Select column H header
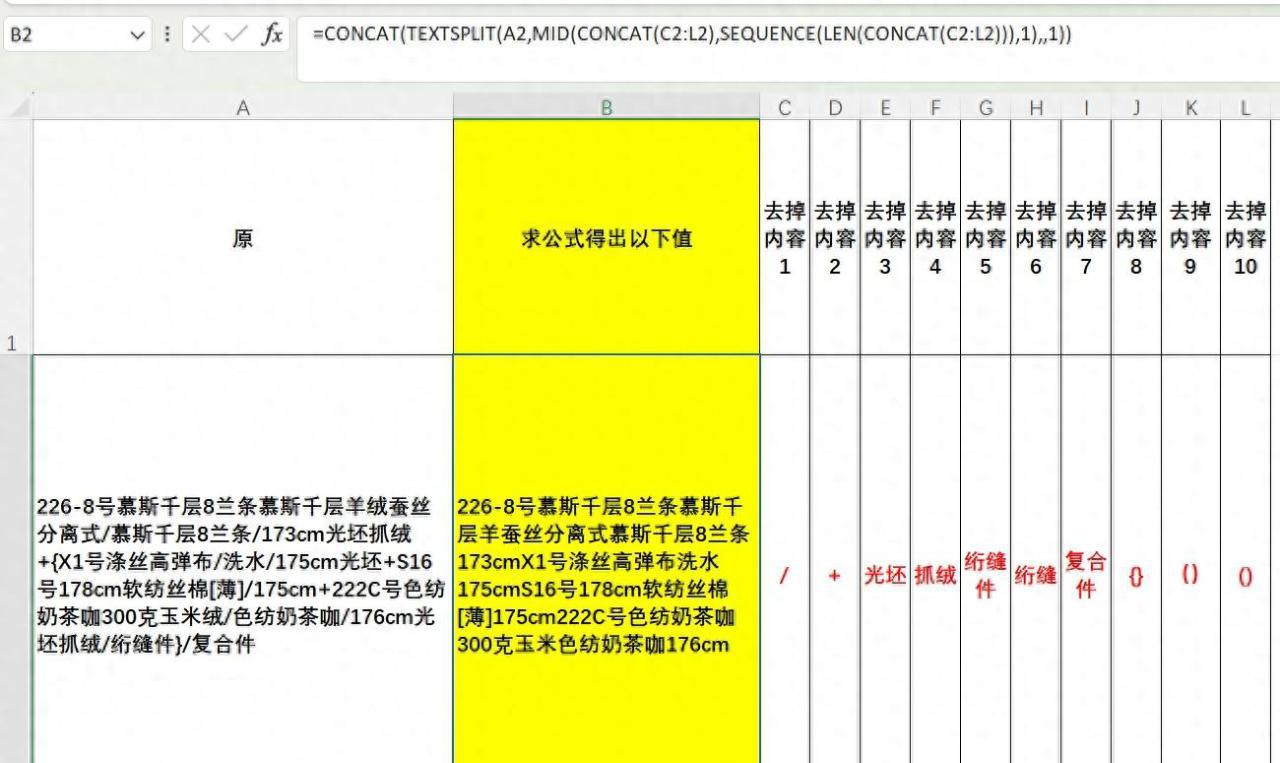The width and height of the screenshot is (1280, 763). (1036, 107)
